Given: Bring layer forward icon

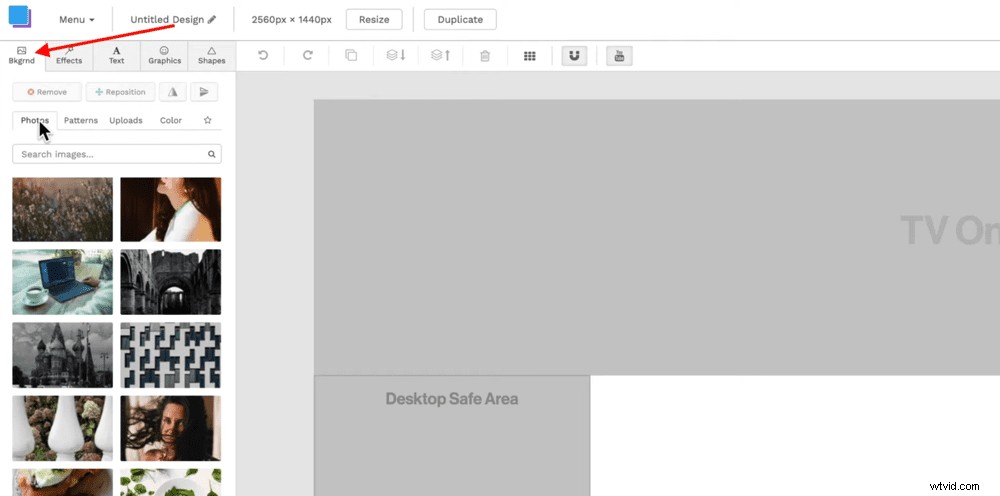Looking at the screenshot, I should (x=441, y=55).
